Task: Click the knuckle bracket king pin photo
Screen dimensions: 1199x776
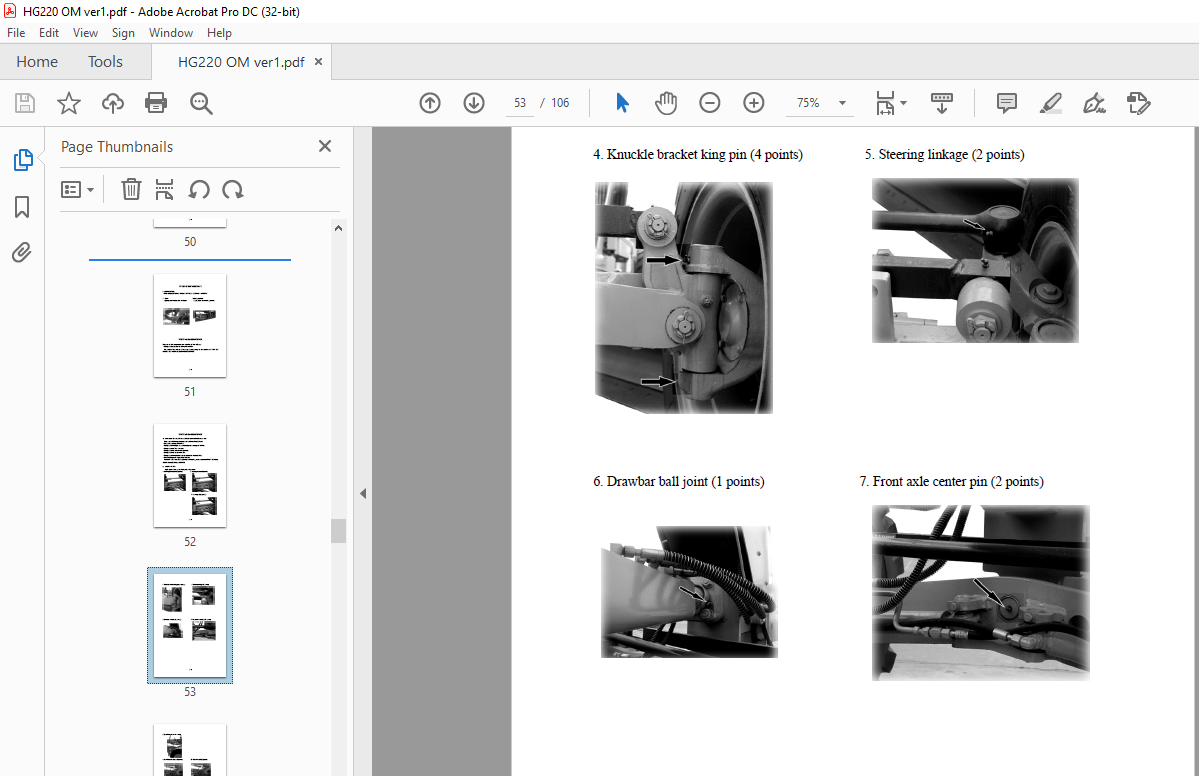Action: tap(684, 298)
